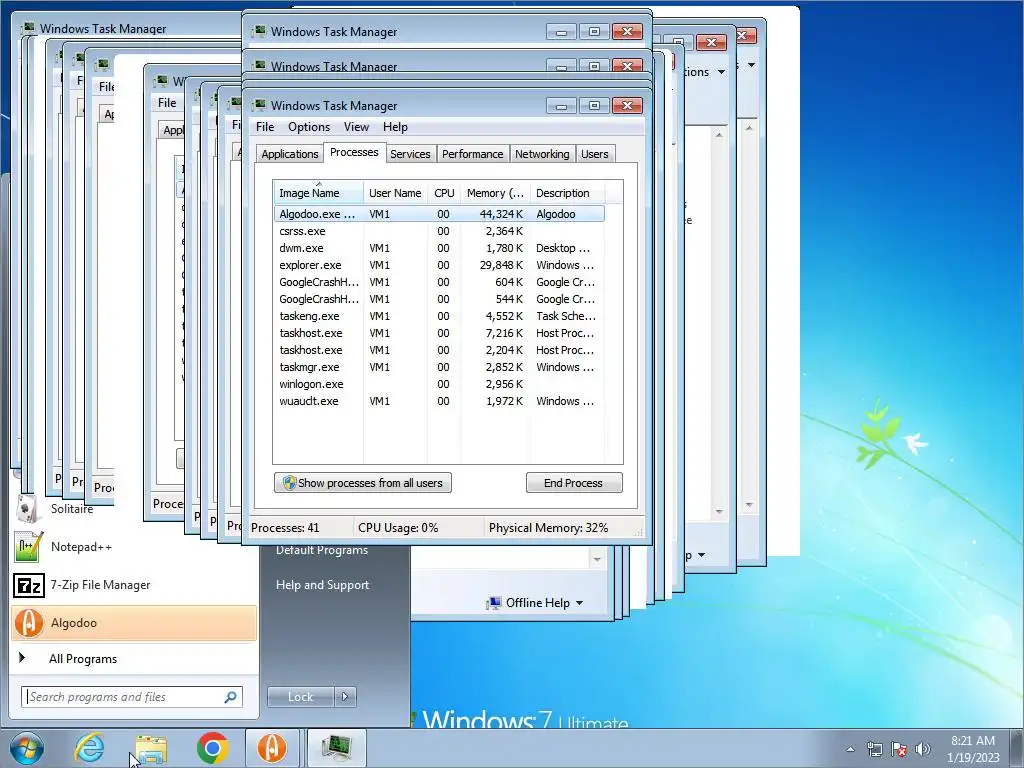Switch to the Performance tab

(472, 154)
